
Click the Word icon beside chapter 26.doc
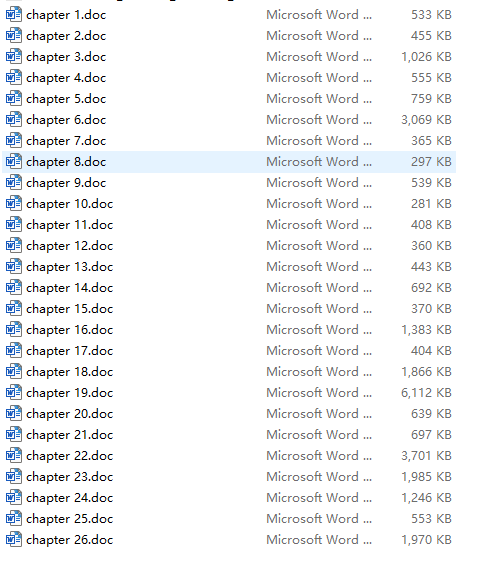tap(14, 539)
